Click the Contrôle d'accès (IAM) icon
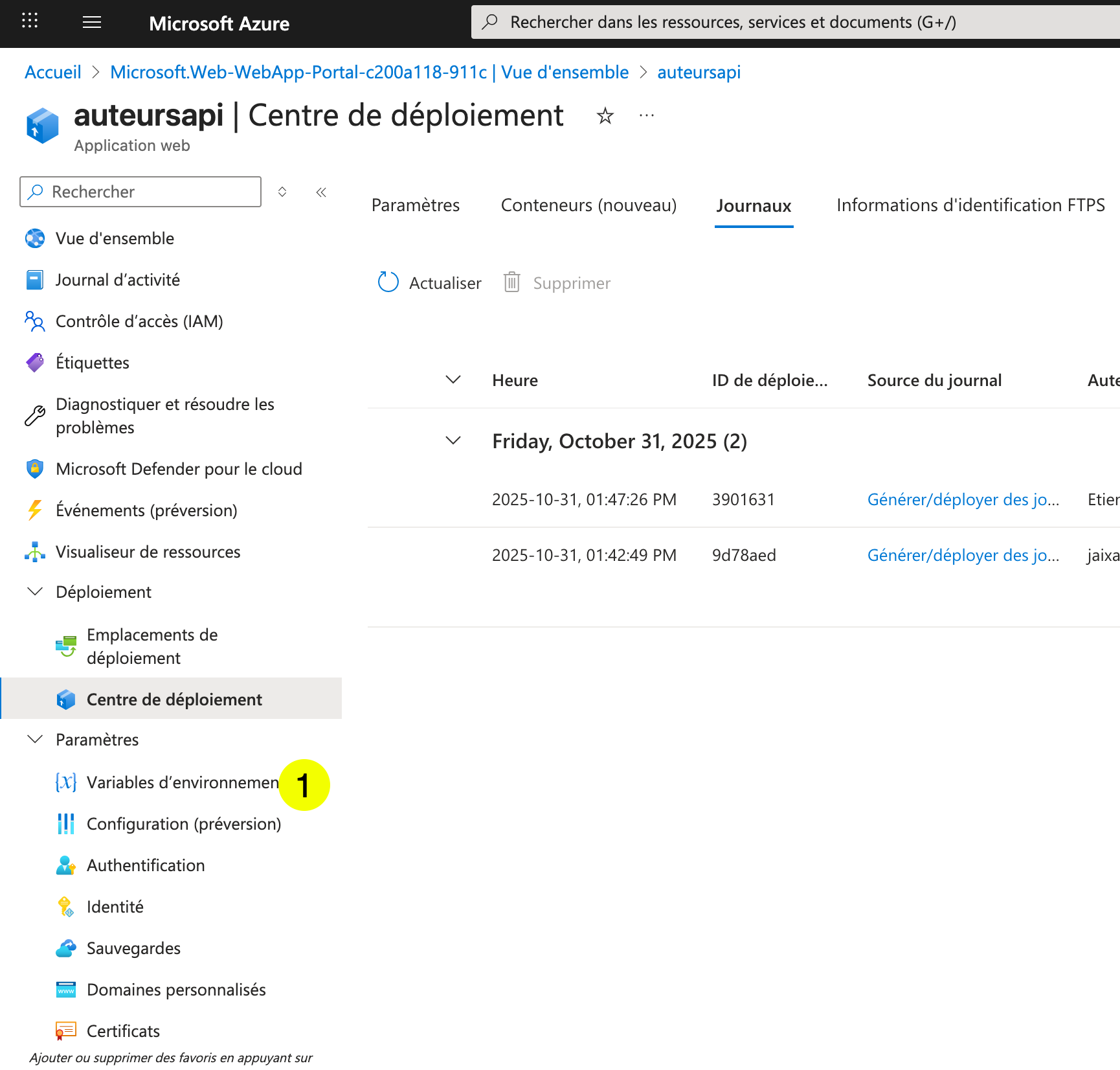 click(x=34, y=321)
